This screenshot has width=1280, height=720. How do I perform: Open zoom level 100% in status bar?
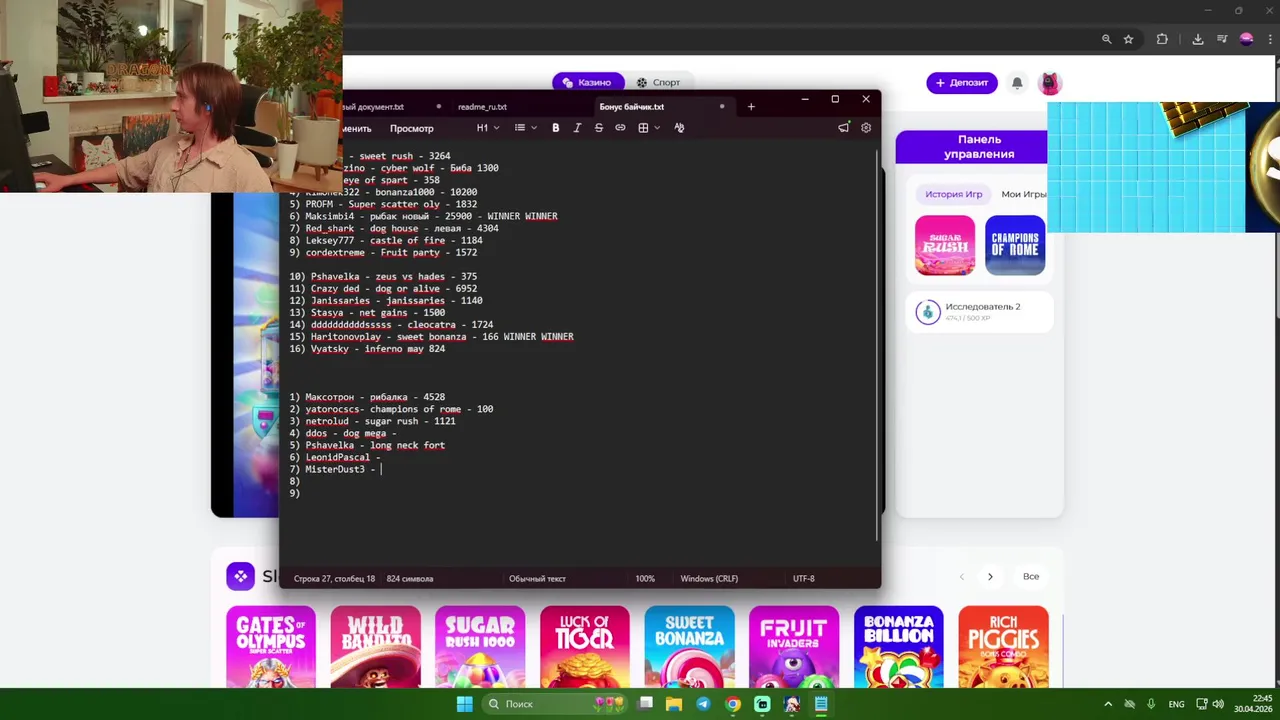click(645, 578)
